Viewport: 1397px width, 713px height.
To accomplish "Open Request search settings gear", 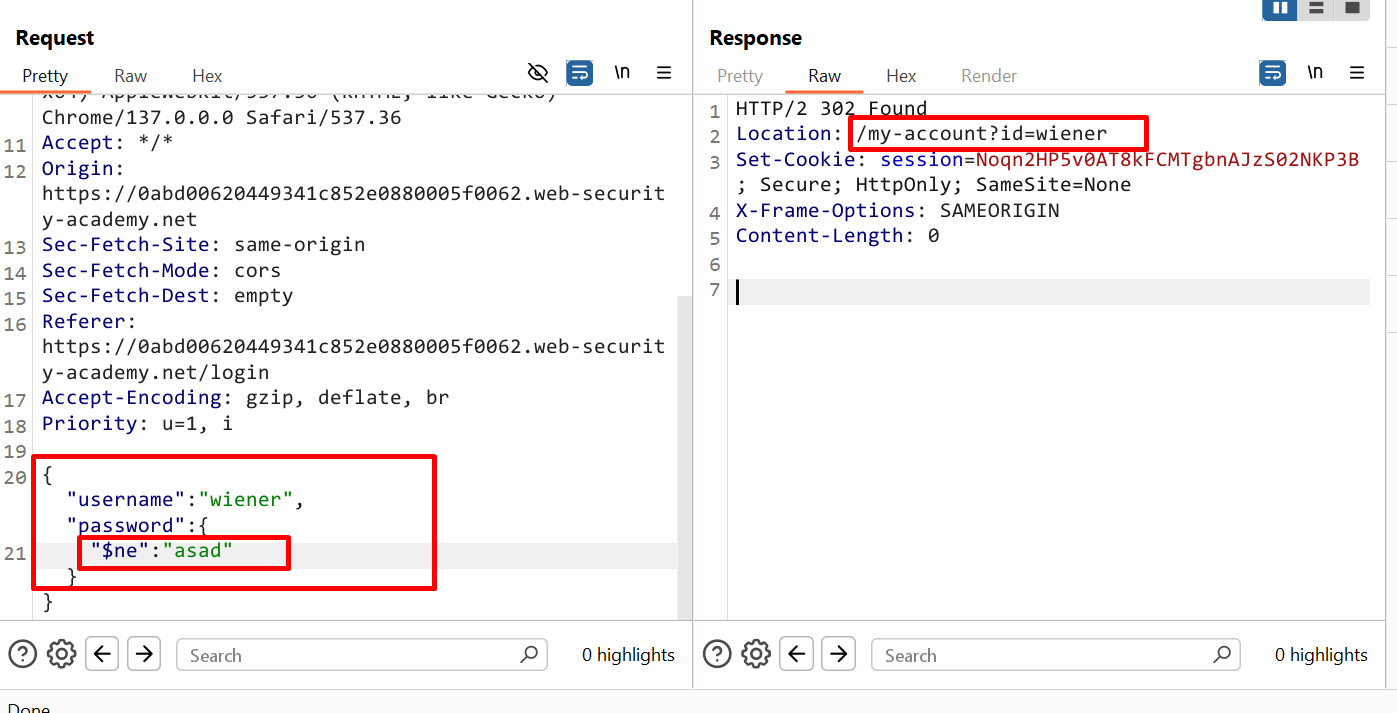I will (62, 655).
